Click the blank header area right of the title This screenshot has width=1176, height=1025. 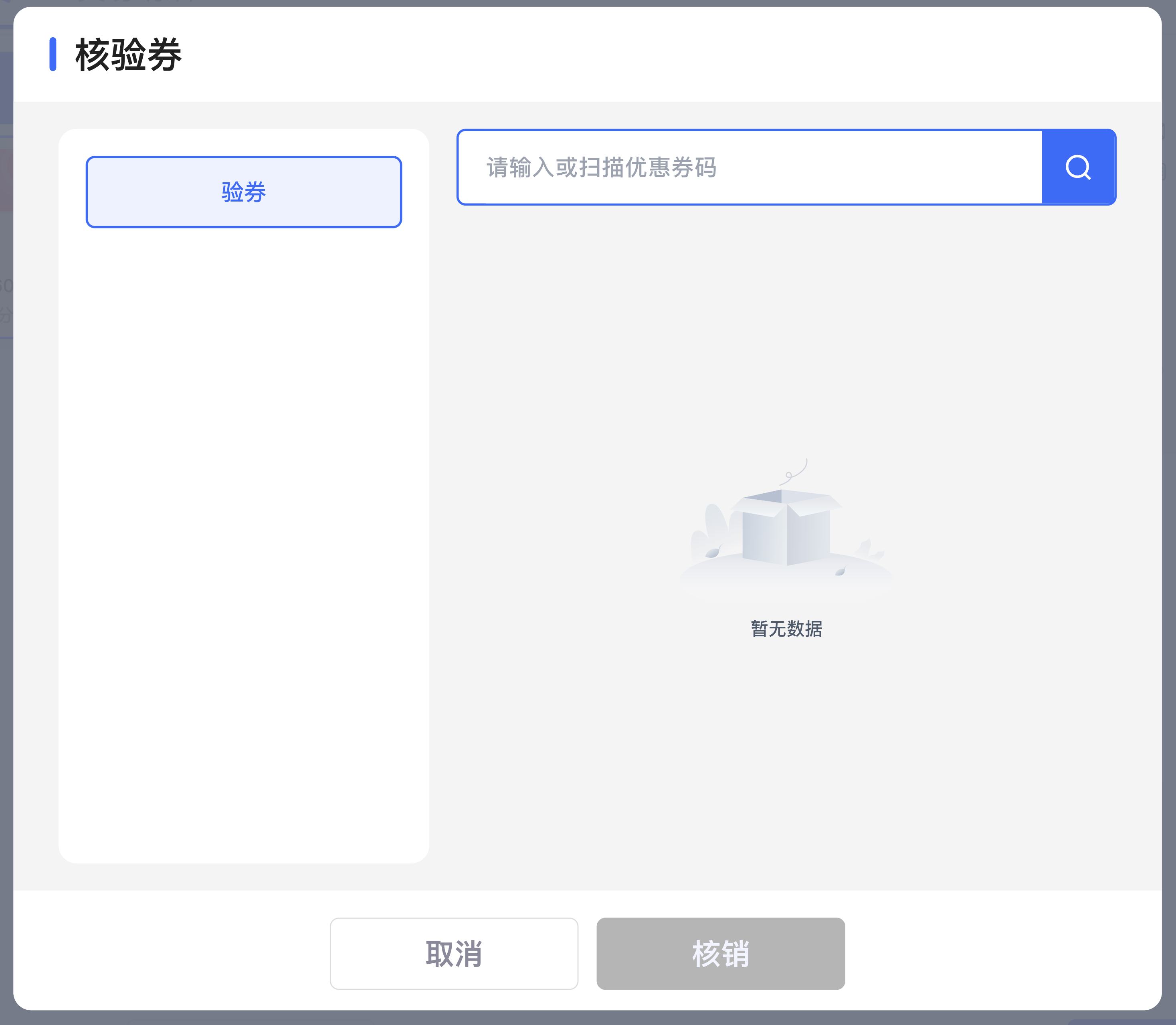point(630,55)
